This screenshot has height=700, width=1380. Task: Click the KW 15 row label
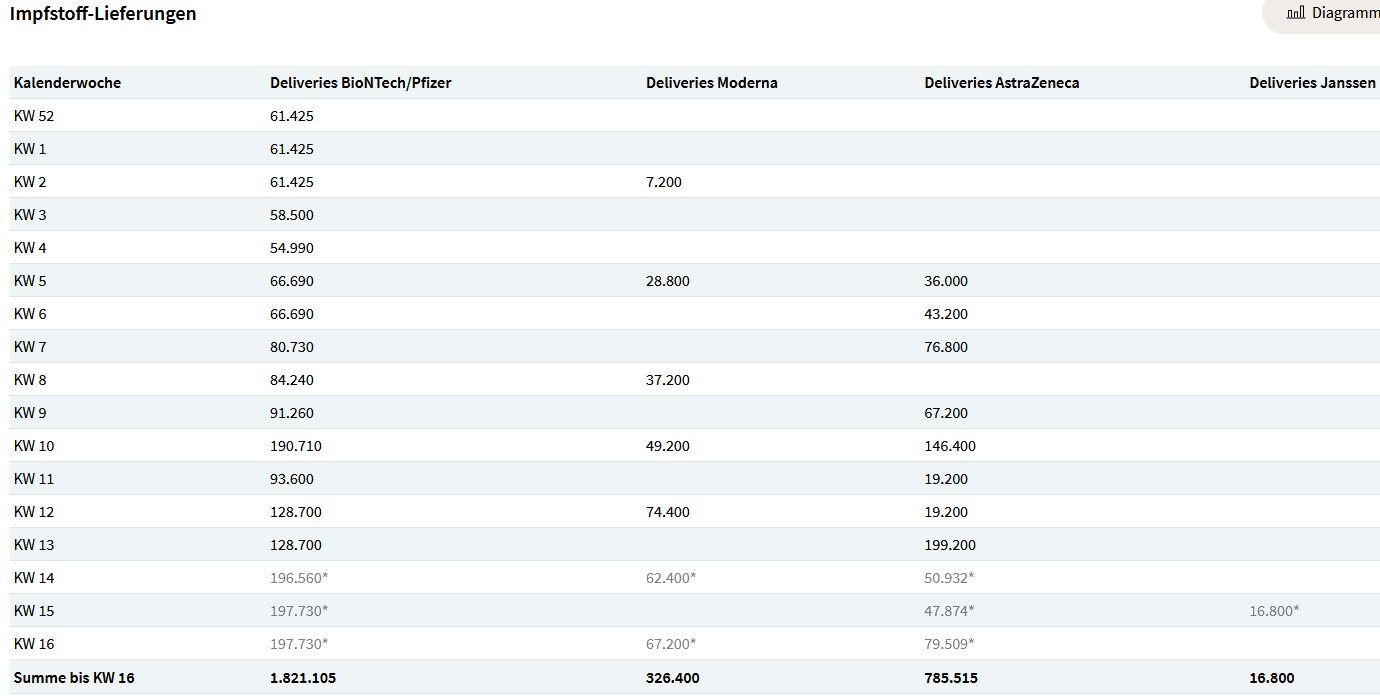click(34, 611)
